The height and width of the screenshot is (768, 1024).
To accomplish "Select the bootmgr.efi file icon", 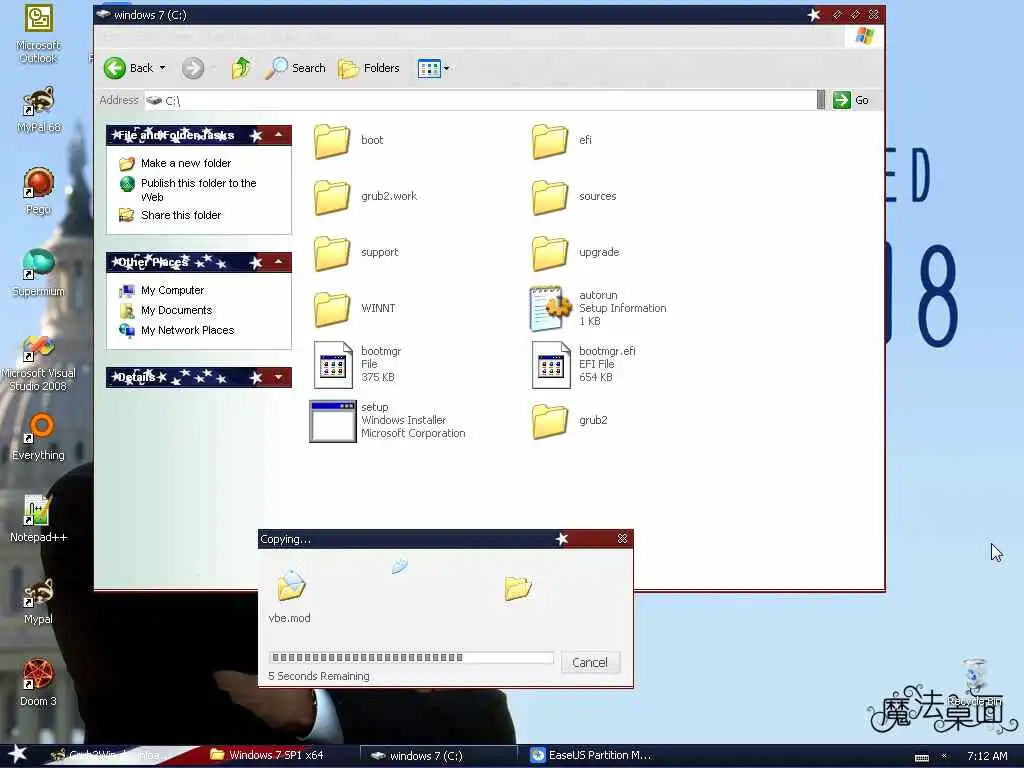I will 551,364.
